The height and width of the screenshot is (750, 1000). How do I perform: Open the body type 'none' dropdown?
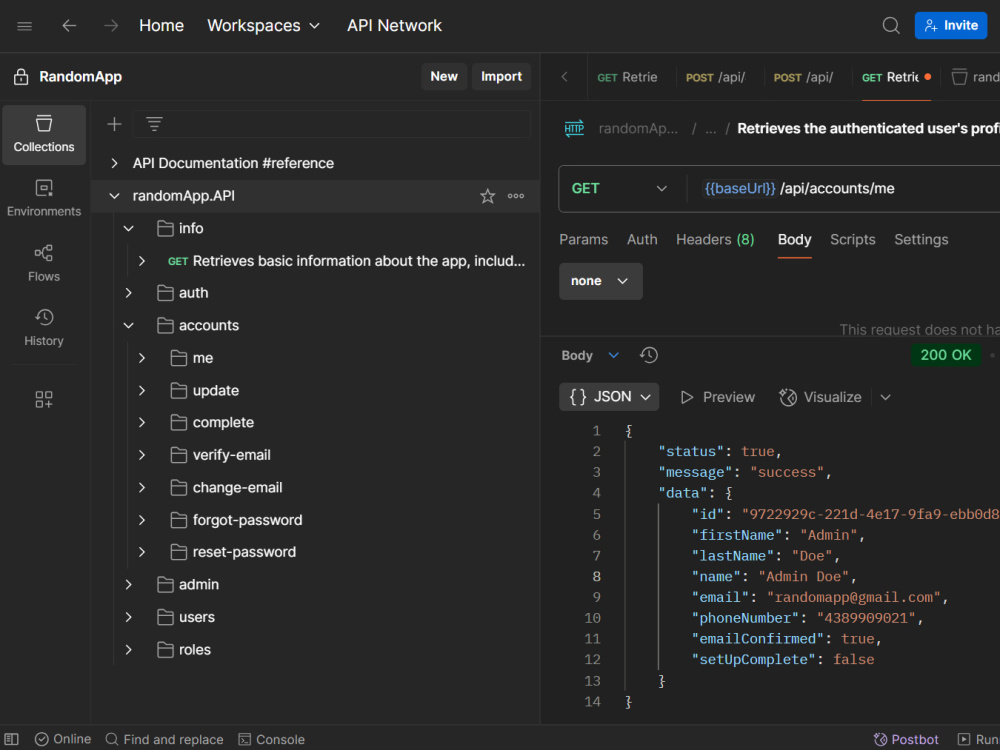pyautogui.click(x=601, y=281)
